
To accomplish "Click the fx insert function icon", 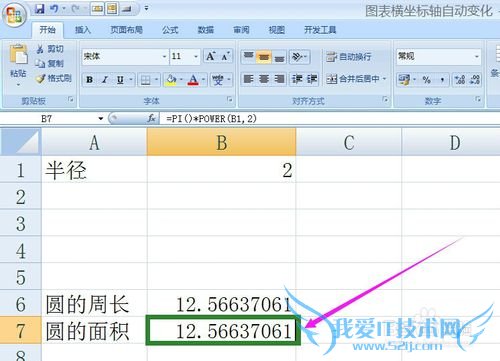I will click(152, 118).
